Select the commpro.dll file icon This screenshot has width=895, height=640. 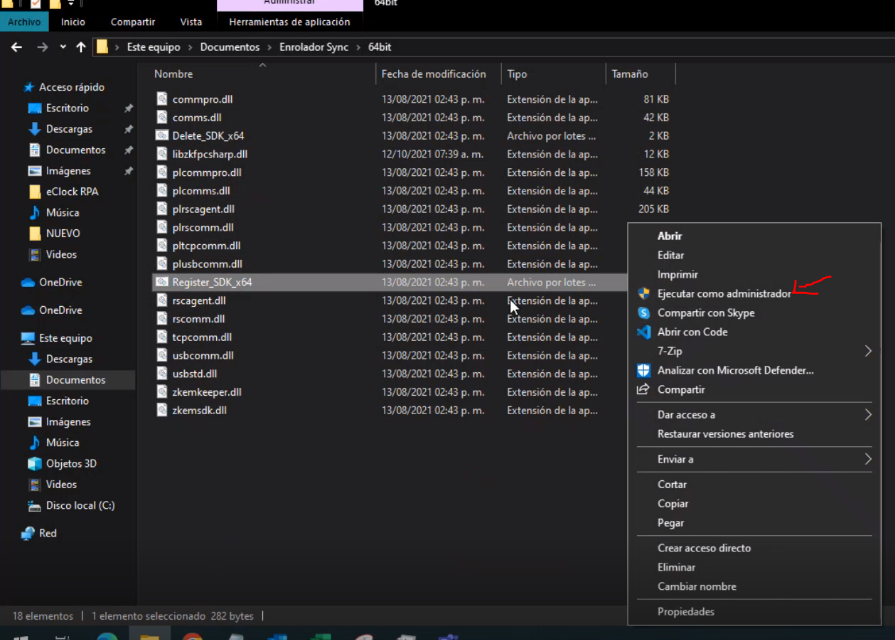[x=162, y=99]
